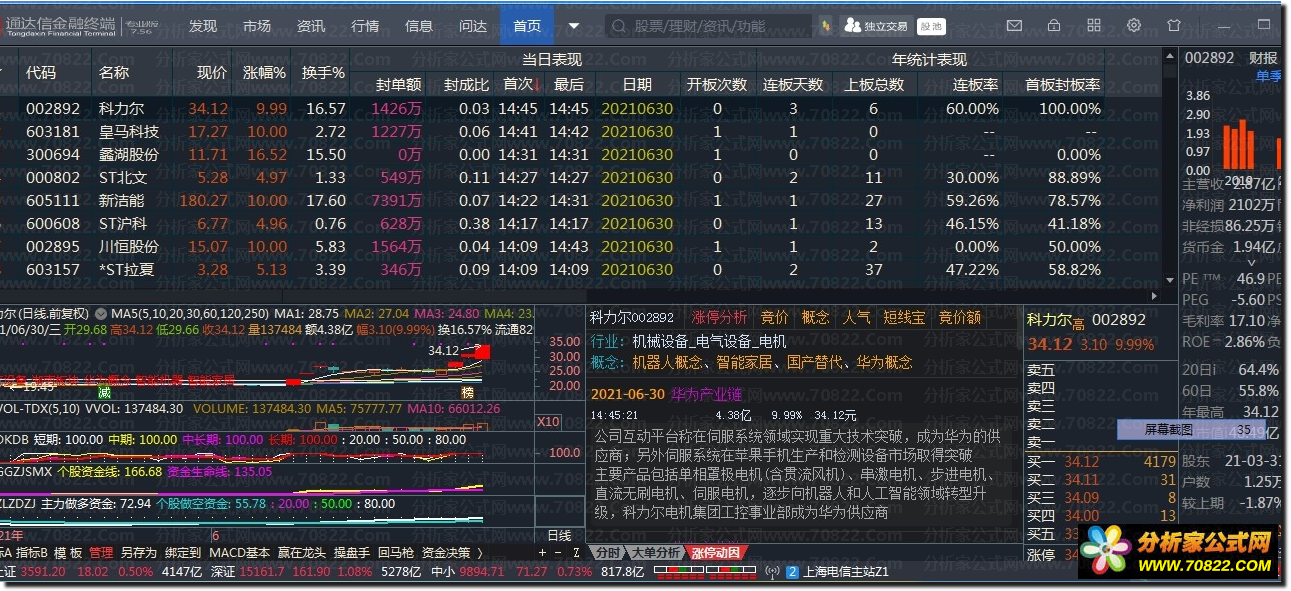Viewport: 1291px width, 591px height.
Task: Click the 管理 indicator tab
Action: pyautogui.click(x=101, y=552)
